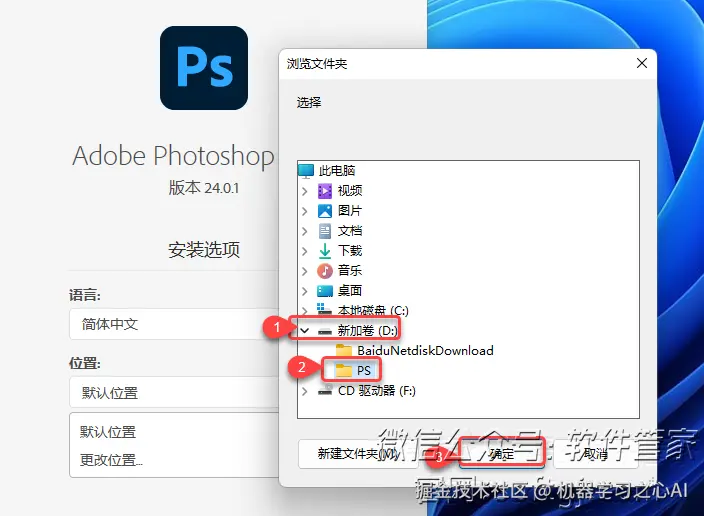The image size is (704, 516).
Task: Select the PS folder name
Action: [364, 370]
